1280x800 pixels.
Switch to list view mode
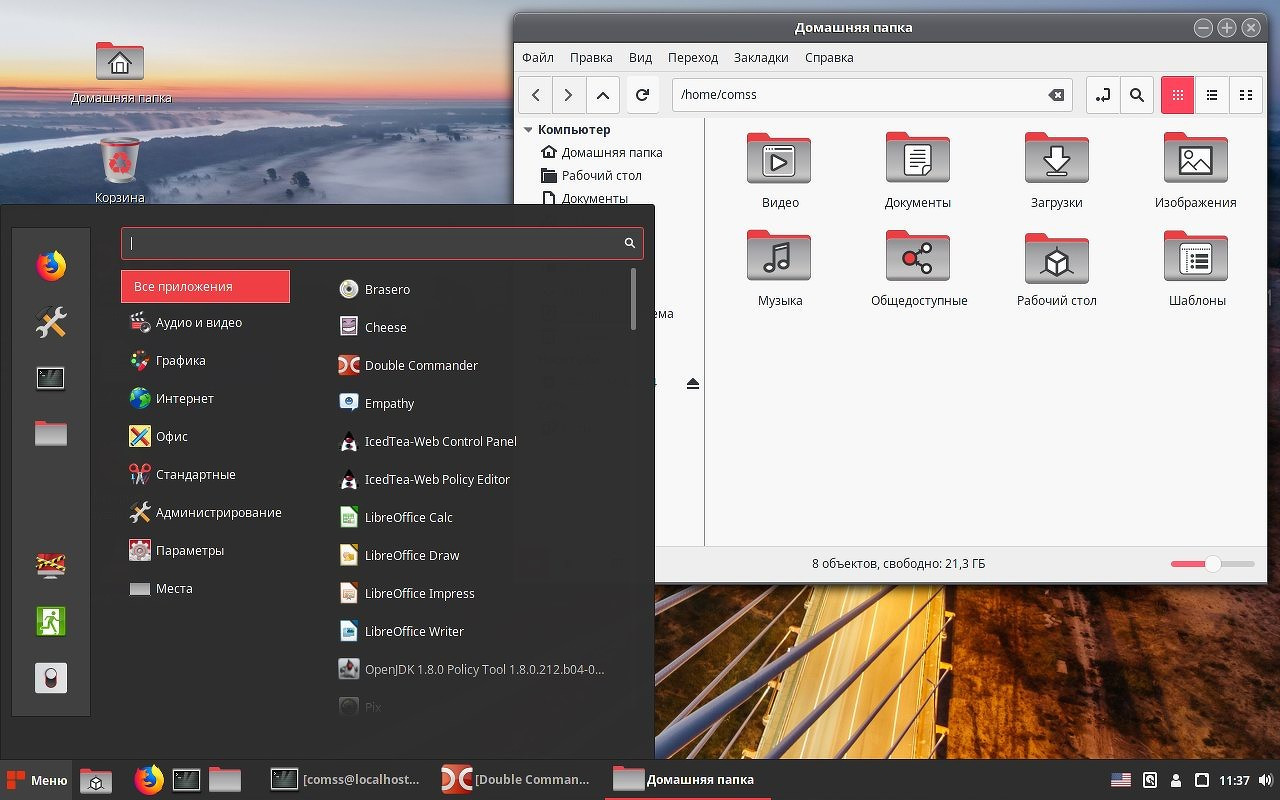point(1211,95)
